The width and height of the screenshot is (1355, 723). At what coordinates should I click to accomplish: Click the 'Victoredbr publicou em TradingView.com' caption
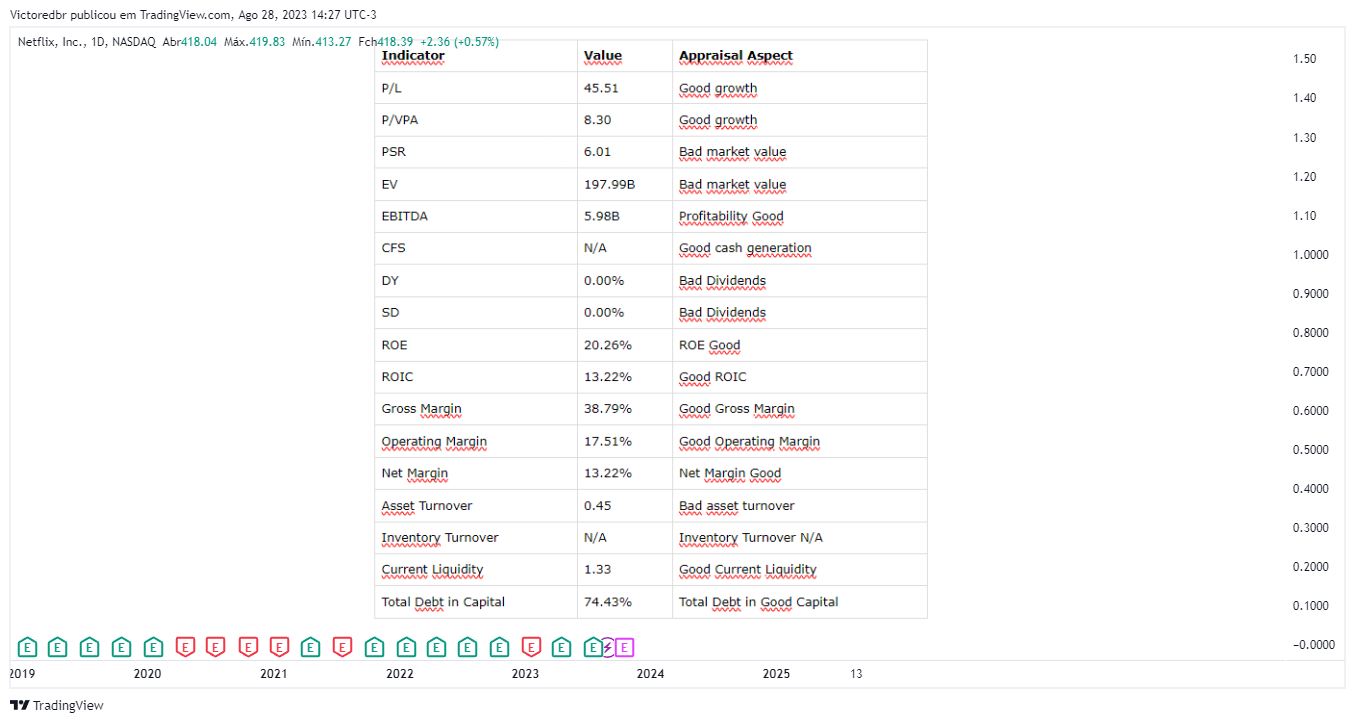[x=120, y=14]
